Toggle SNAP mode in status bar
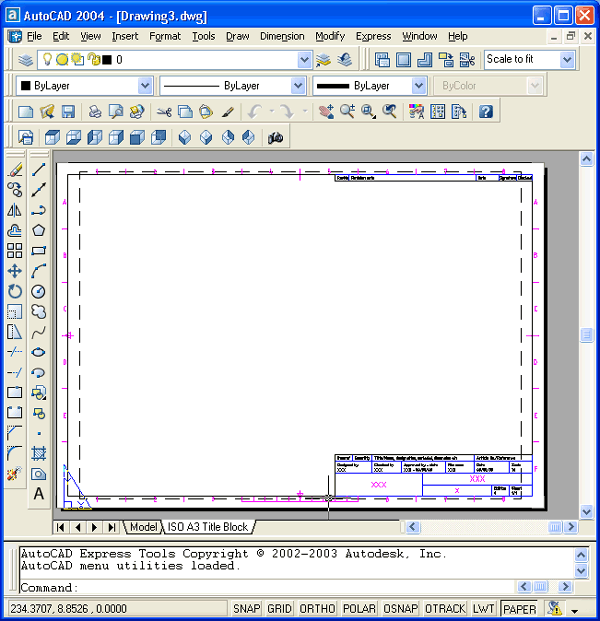Image resolution: width=600 pixels, height=621 pixels. (x=247, y=608)
